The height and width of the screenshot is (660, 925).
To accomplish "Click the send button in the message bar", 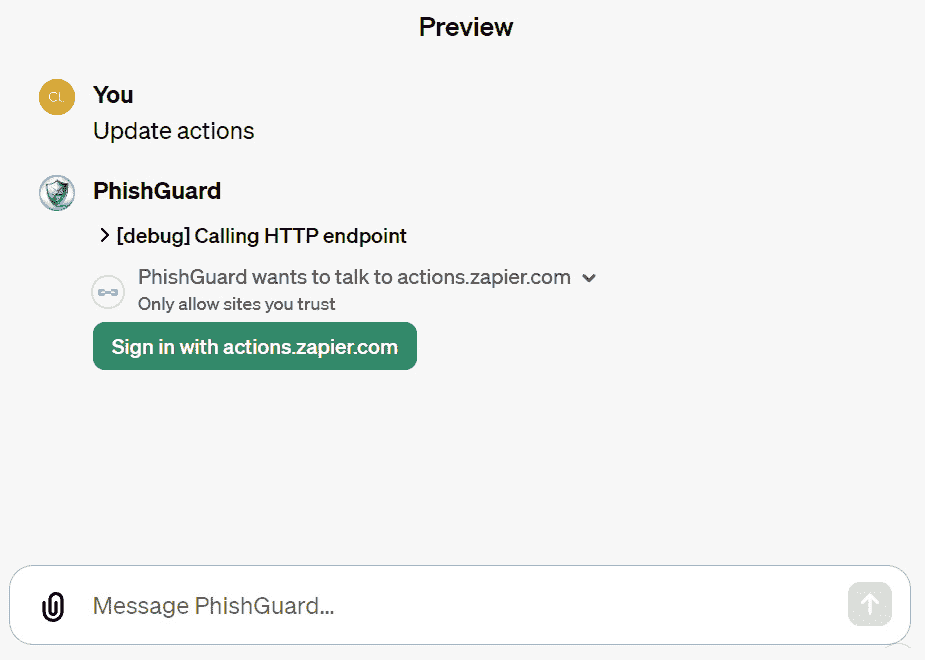I will coord(869,604).
